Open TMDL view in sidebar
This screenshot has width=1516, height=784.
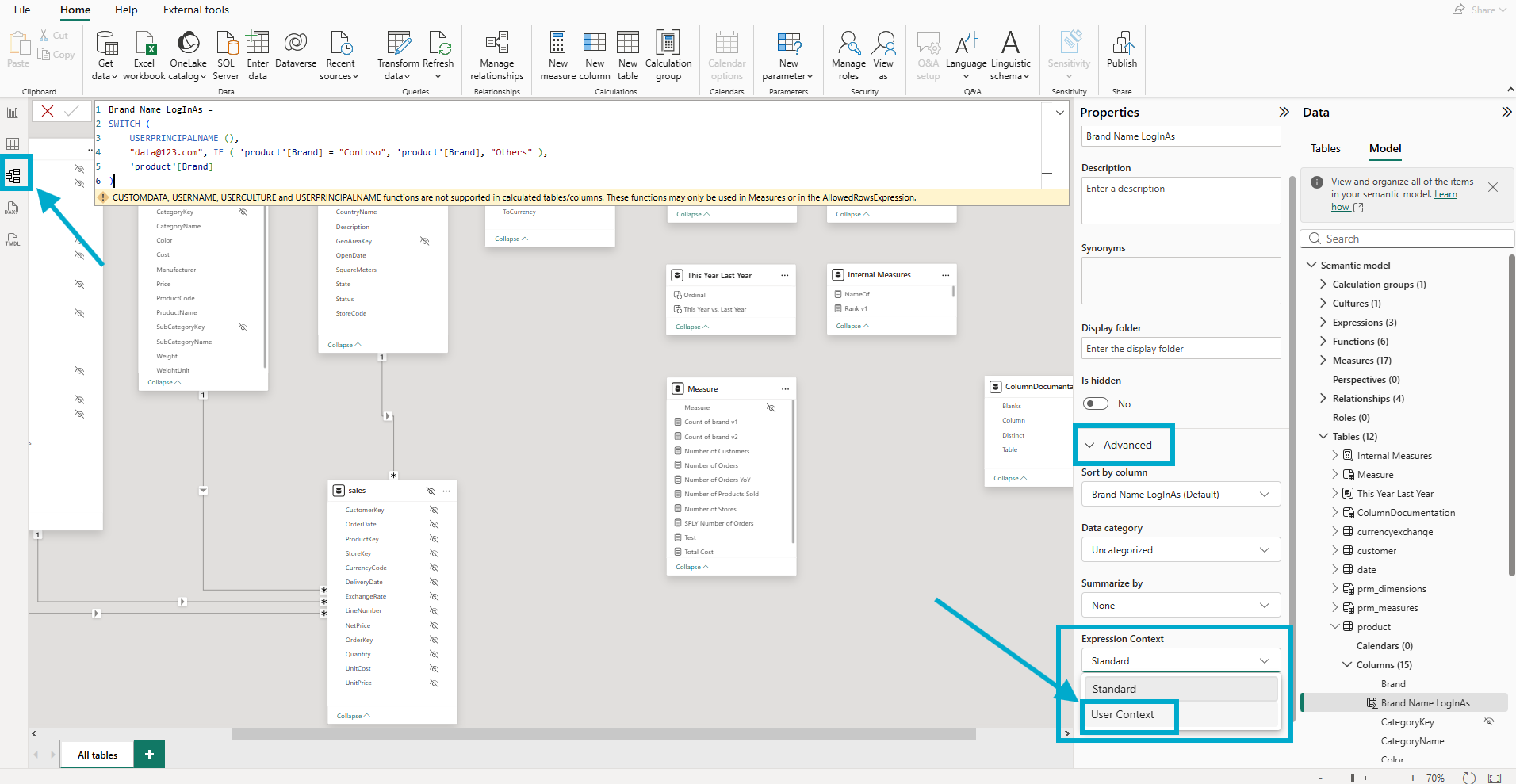pyautogui.click(x=13, y=239)
